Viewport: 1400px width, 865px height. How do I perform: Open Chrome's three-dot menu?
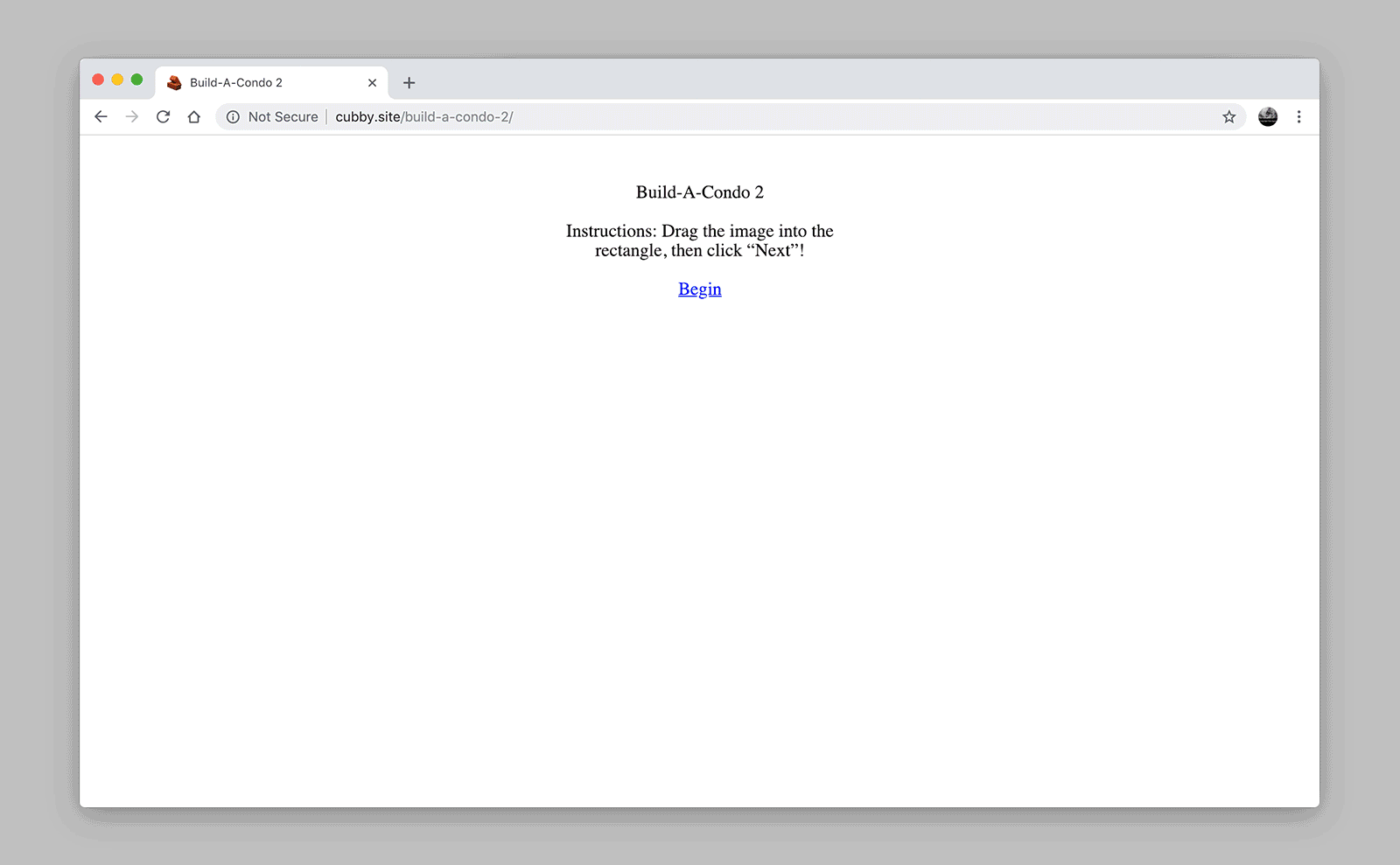coord(1298,117)
